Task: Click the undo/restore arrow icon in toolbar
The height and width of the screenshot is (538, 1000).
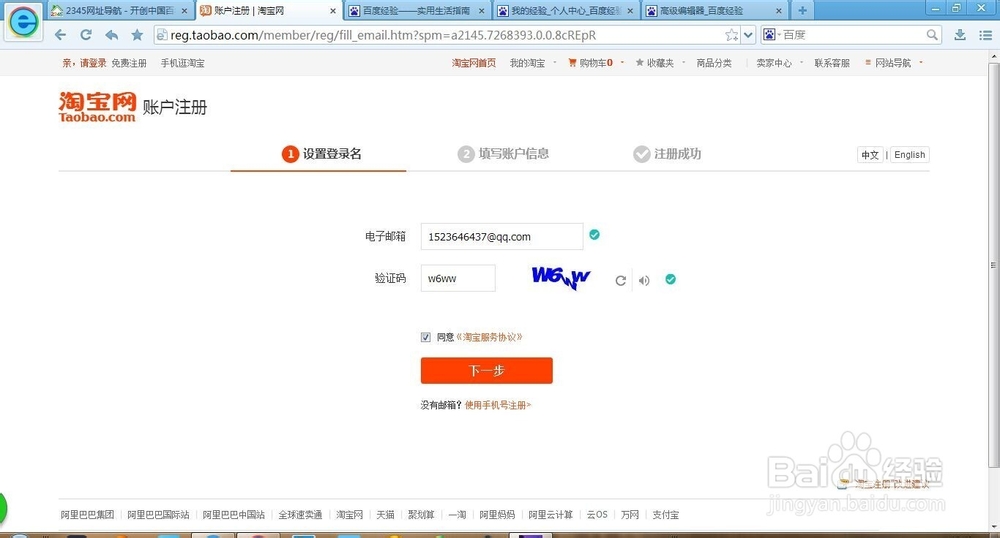Action: 112,35
